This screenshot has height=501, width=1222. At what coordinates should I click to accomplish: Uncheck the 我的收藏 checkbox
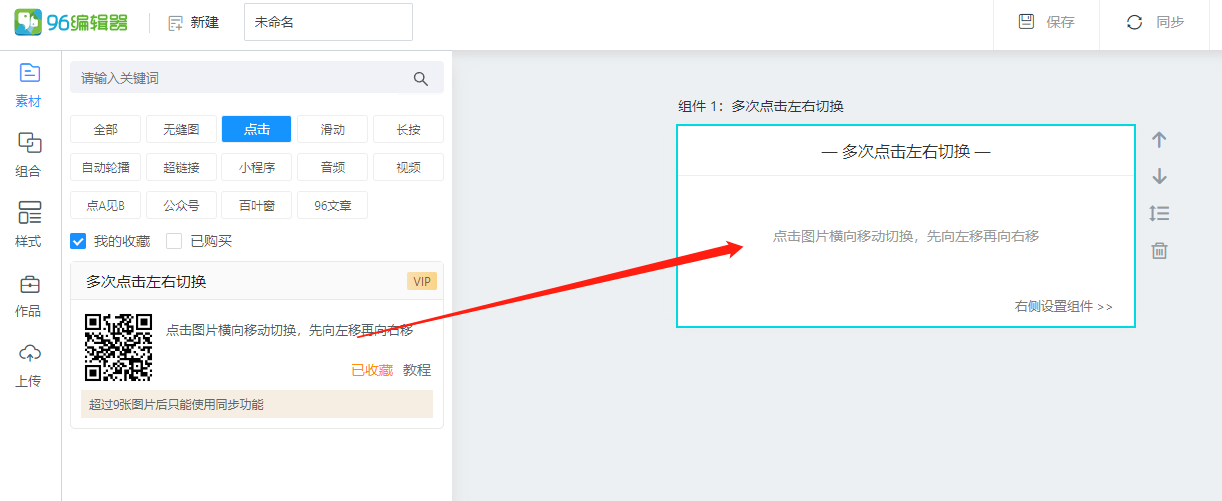point(78,241)
